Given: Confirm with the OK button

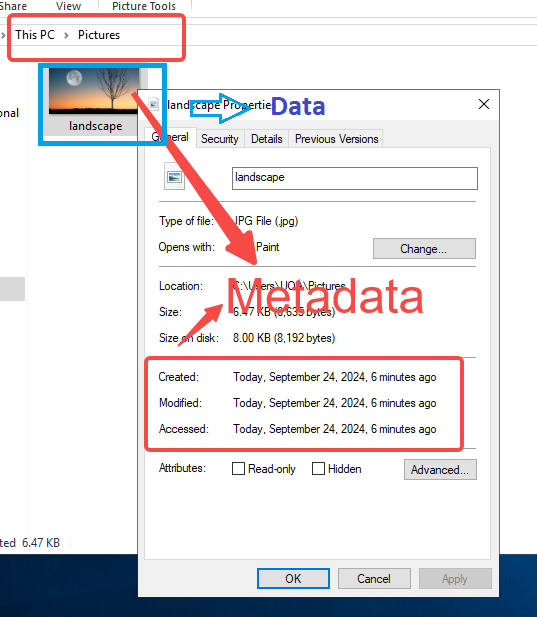Looking at the screenshot, I should [293, 578].
